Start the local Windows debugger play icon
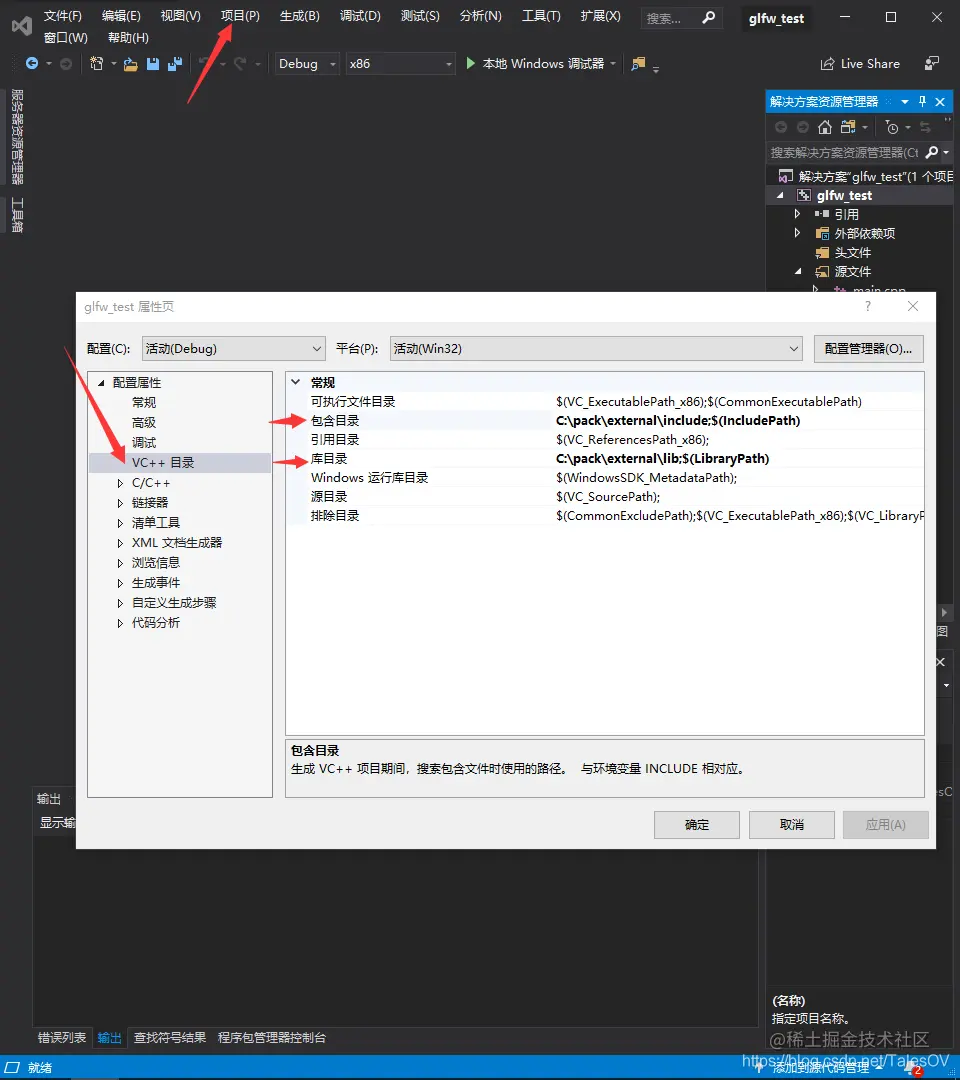 click(470, 63)
